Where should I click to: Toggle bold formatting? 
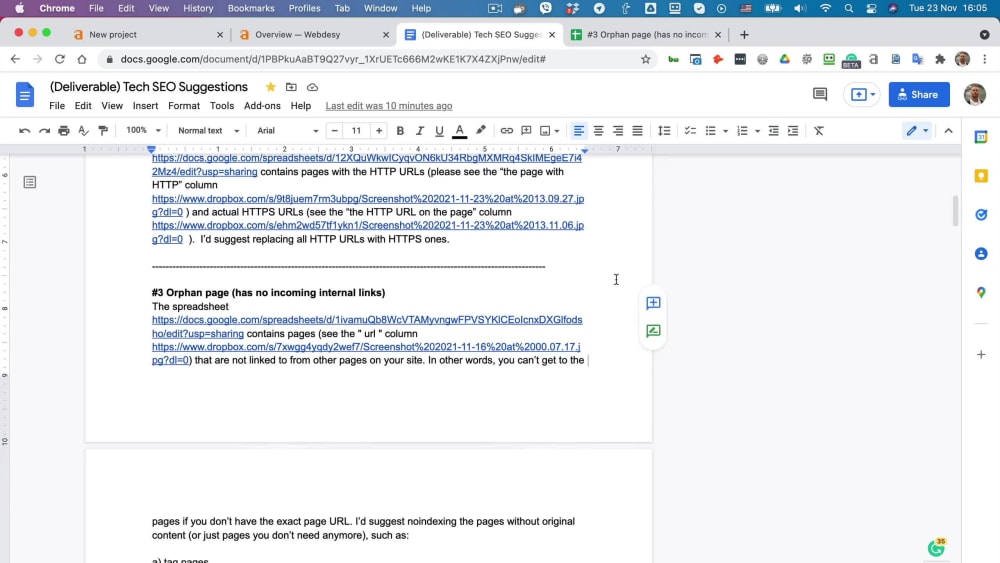coord(400,131)
